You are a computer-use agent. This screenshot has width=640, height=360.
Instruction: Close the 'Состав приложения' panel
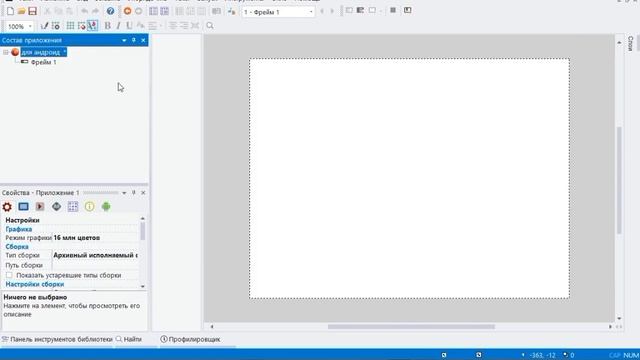pyautogui.click(x=143, y=40)
